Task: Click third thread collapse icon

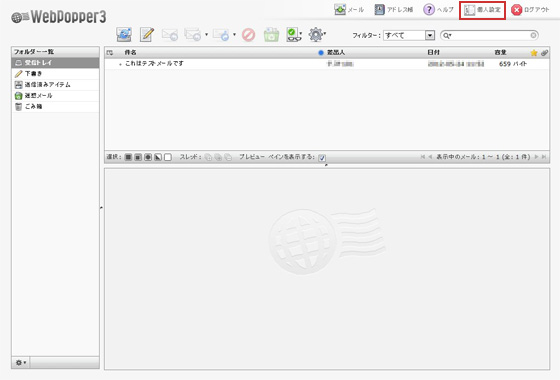Action: click(228, 157)
